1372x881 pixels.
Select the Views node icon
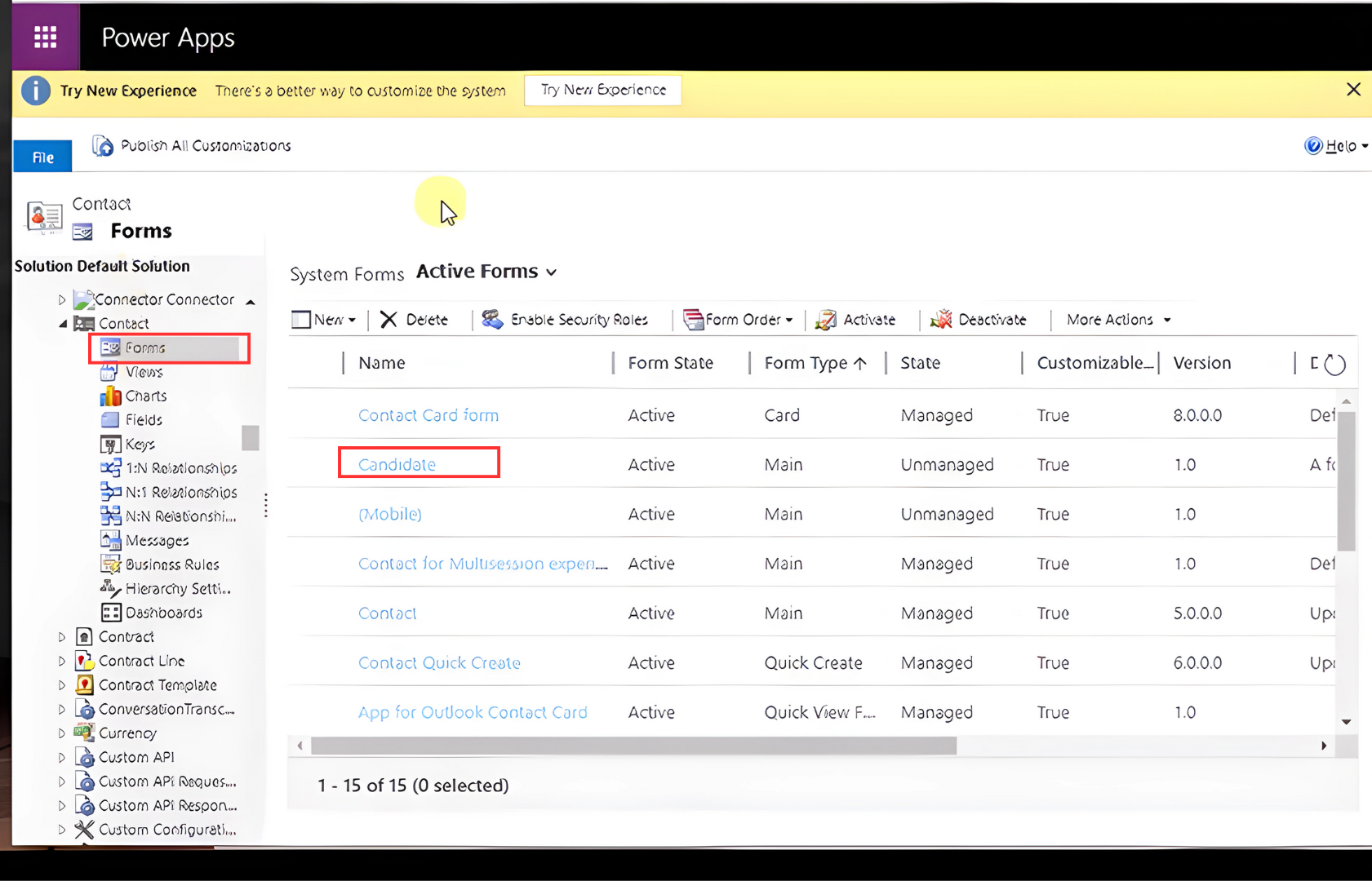[109, 372]
